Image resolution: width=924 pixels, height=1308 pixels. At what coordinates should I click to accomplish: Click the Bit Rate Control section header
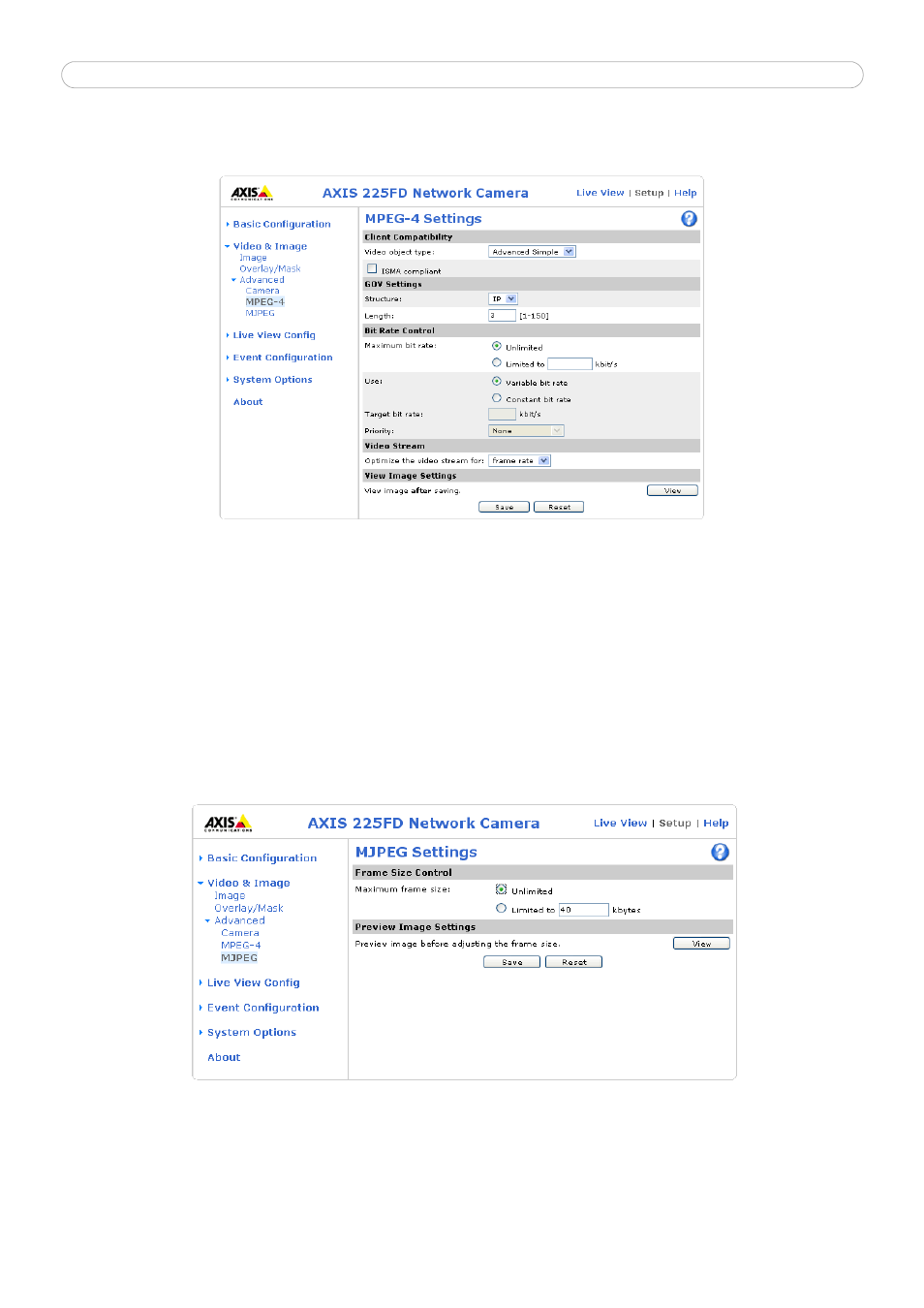[x=531, y=331]
